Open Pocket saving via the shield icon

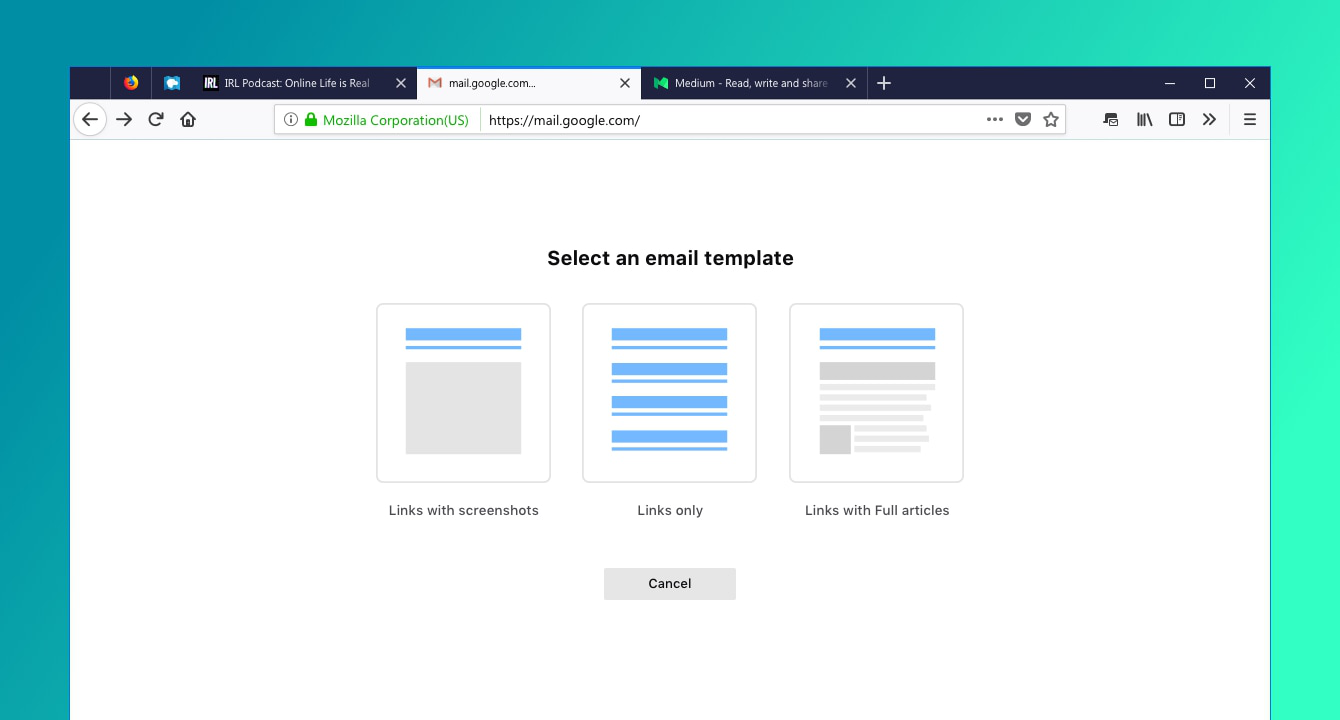1022,119
